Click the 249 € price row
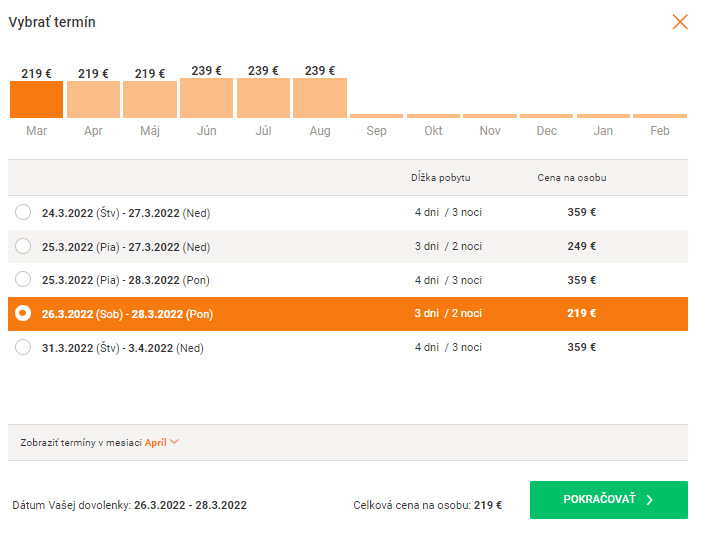 tap(581, 247)
